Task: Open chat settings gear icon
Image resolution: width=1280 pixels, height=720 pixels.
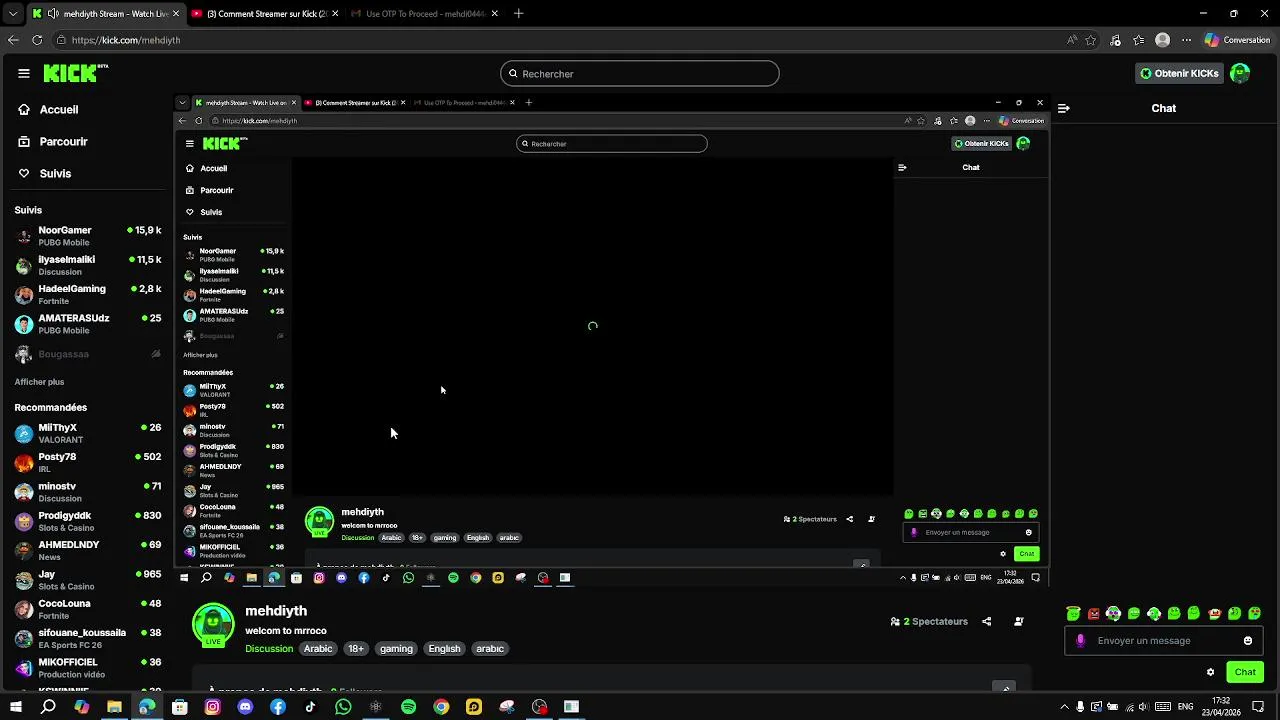Action: 1210,672
